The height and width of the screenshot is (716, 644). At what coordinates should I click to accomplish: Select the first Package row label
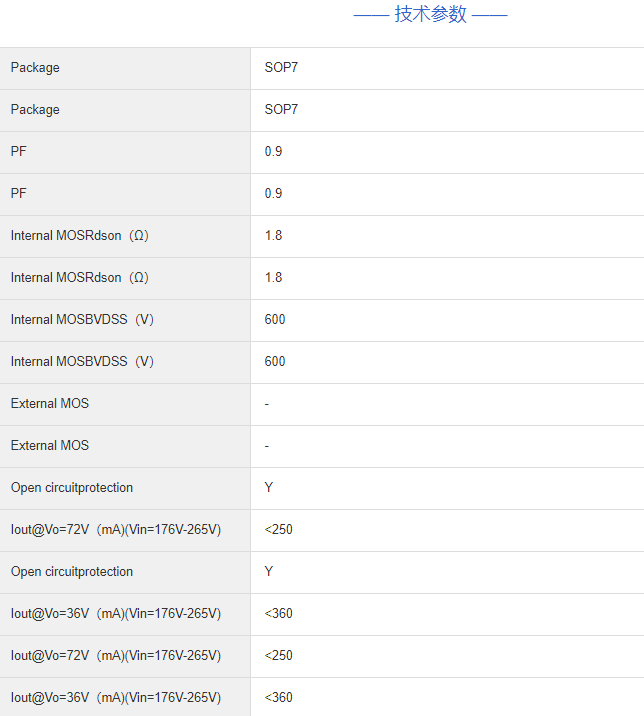(35, 68)
